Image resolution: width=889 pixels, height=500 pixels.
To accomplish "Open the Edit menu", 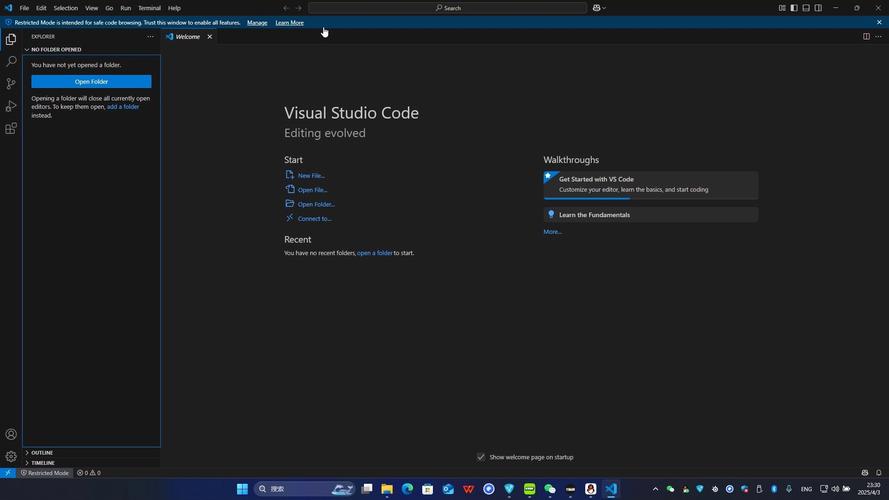I will click(41, 8).
